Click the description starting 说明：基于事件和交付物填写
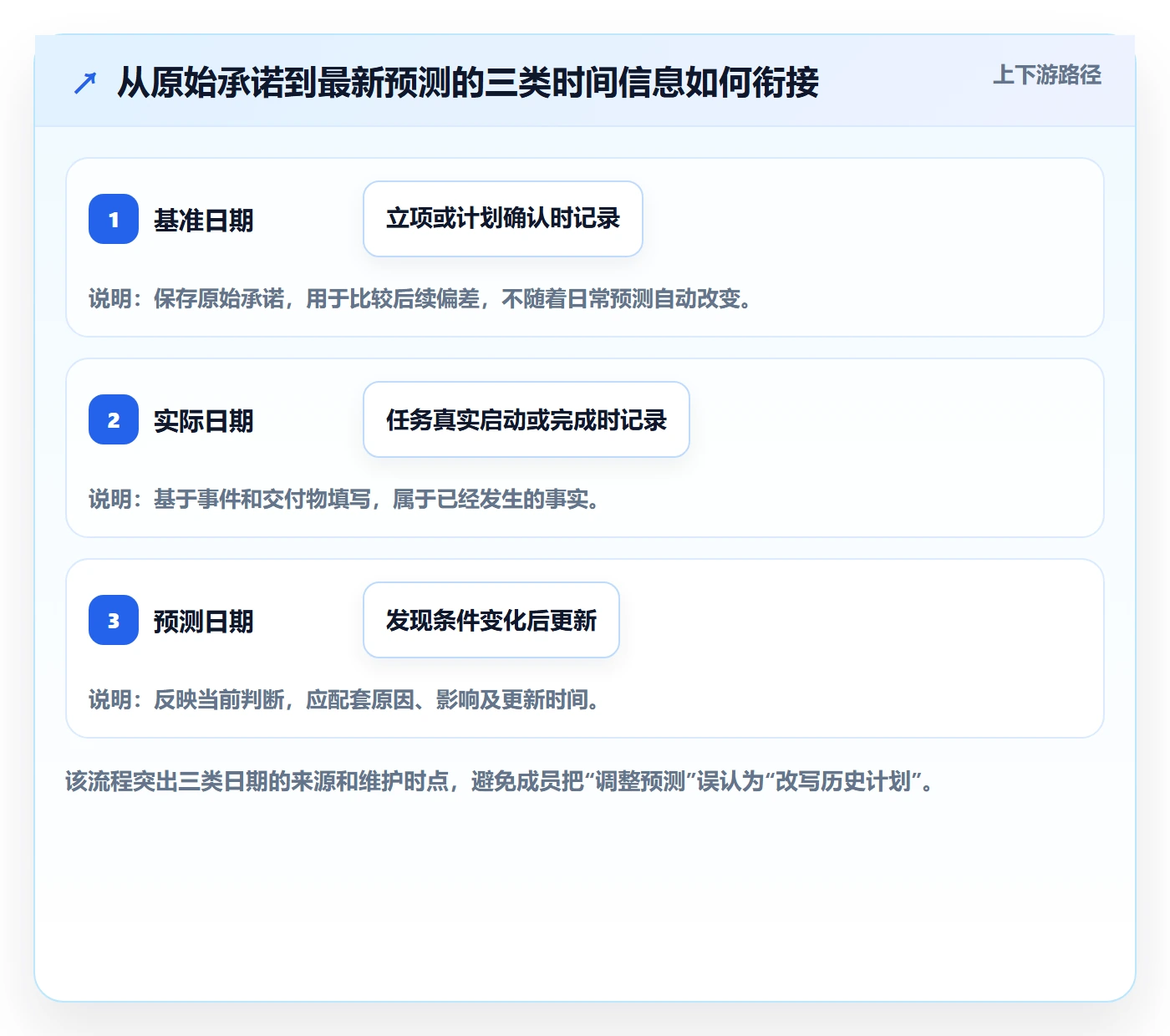Screen dimensions: 1170x1036 click(x=344, y=500)
